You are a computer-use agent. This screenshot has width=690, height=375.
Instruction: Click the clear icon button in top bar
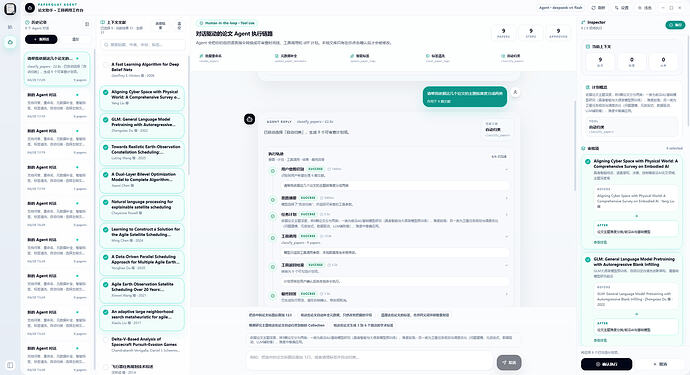pos(645,8)
